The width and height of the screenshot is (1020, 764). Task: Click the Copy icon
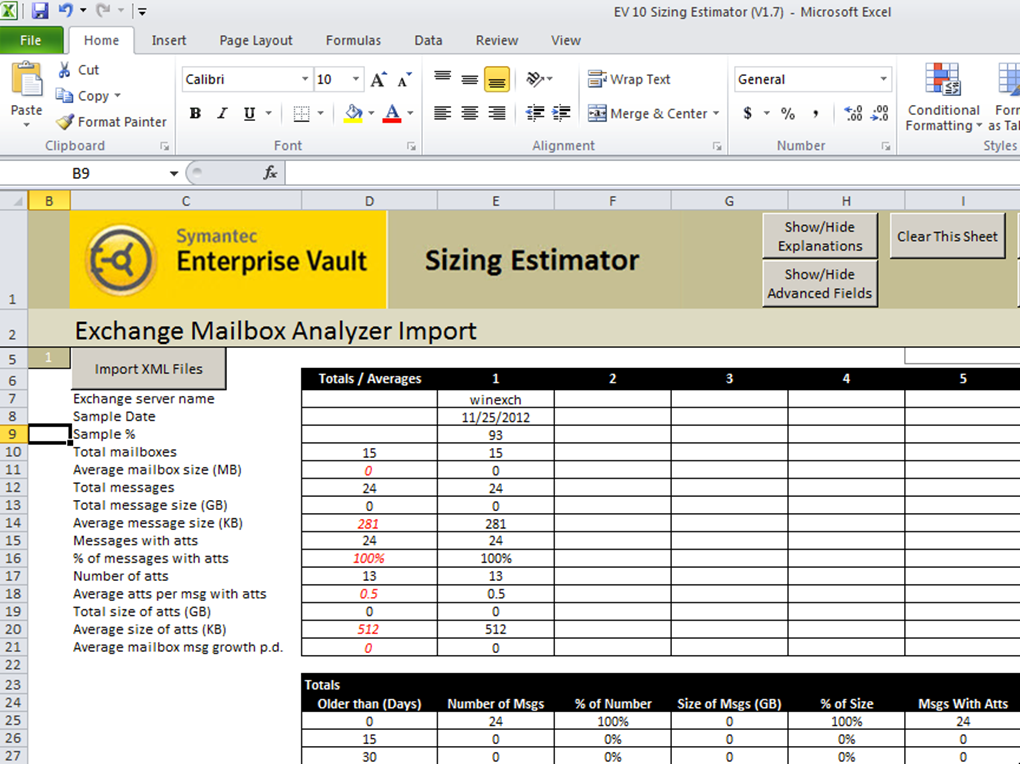[x=64, y=96]
